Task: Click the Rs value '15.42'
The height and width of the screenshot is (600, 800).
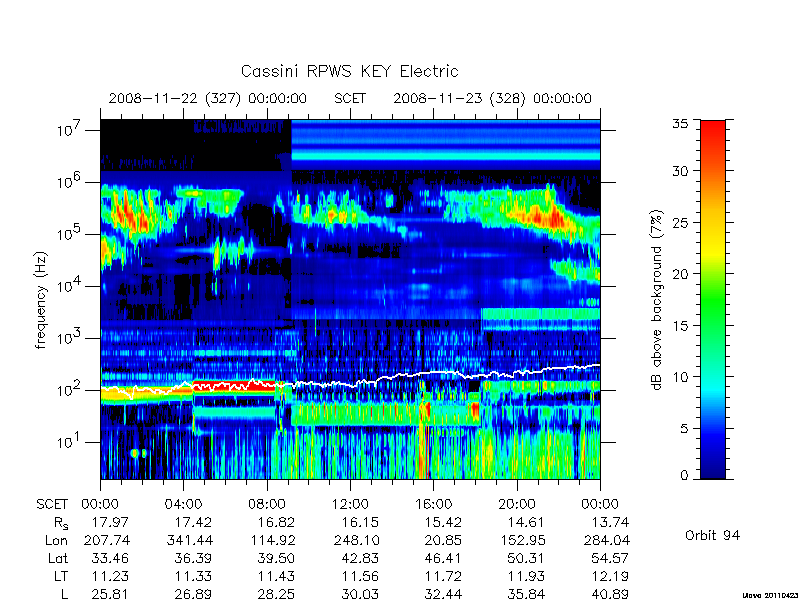Action: 443,522
